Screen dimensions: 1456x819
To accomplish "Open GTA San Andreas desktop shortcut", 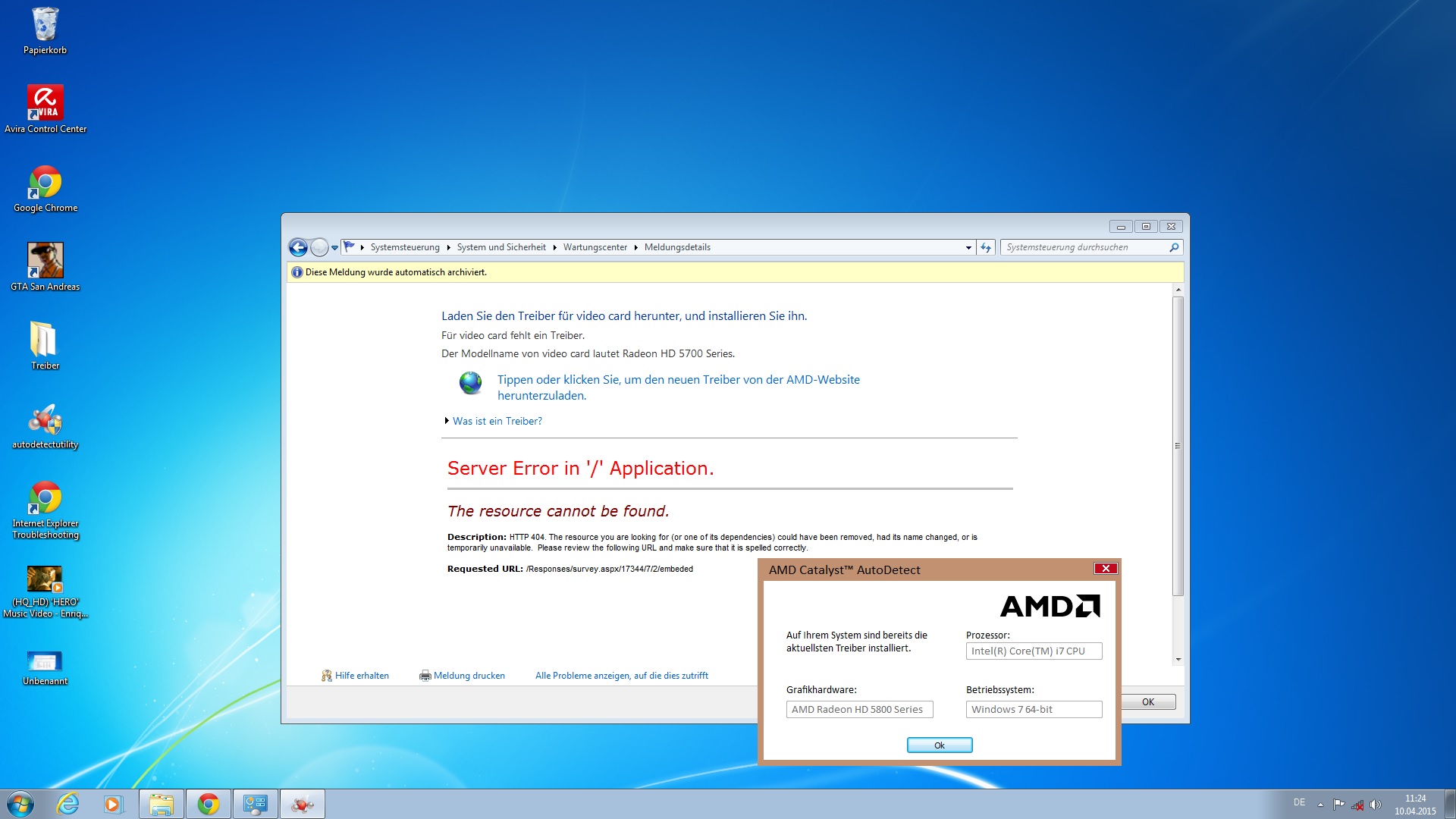I will click(45, 261).
